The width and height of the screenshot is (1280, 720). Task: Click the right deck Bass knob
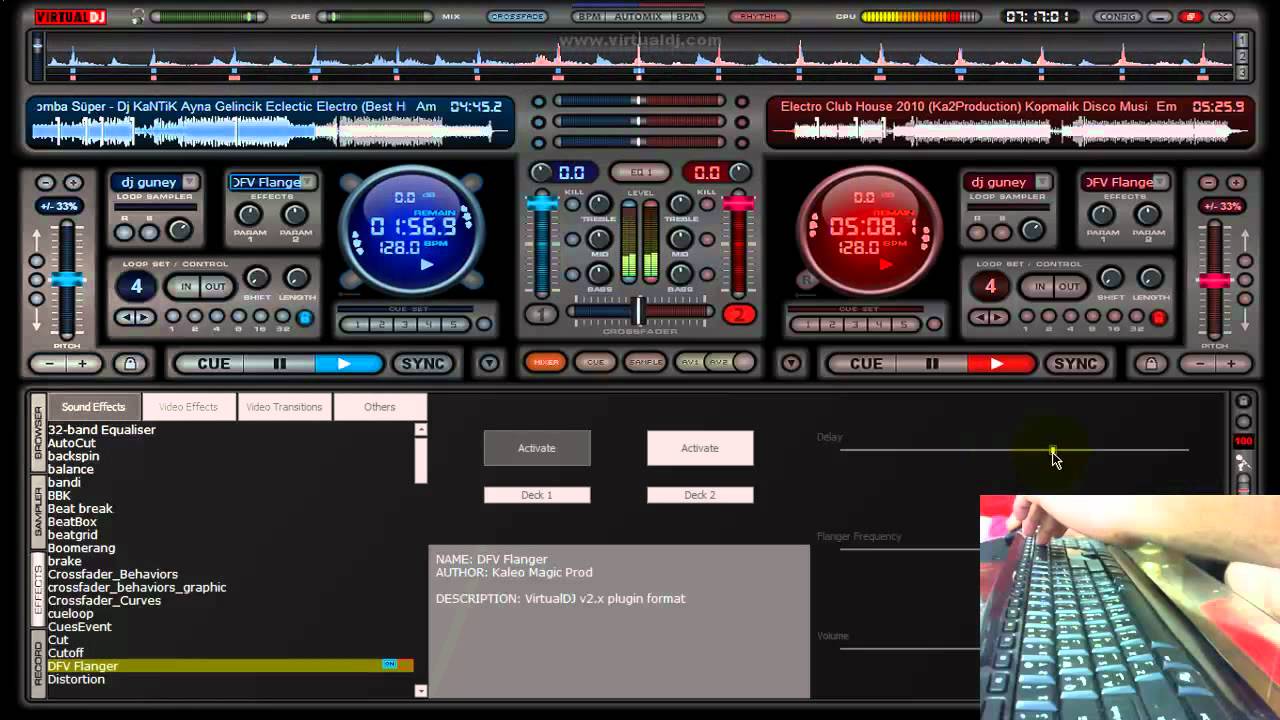[x=680, y=273]
